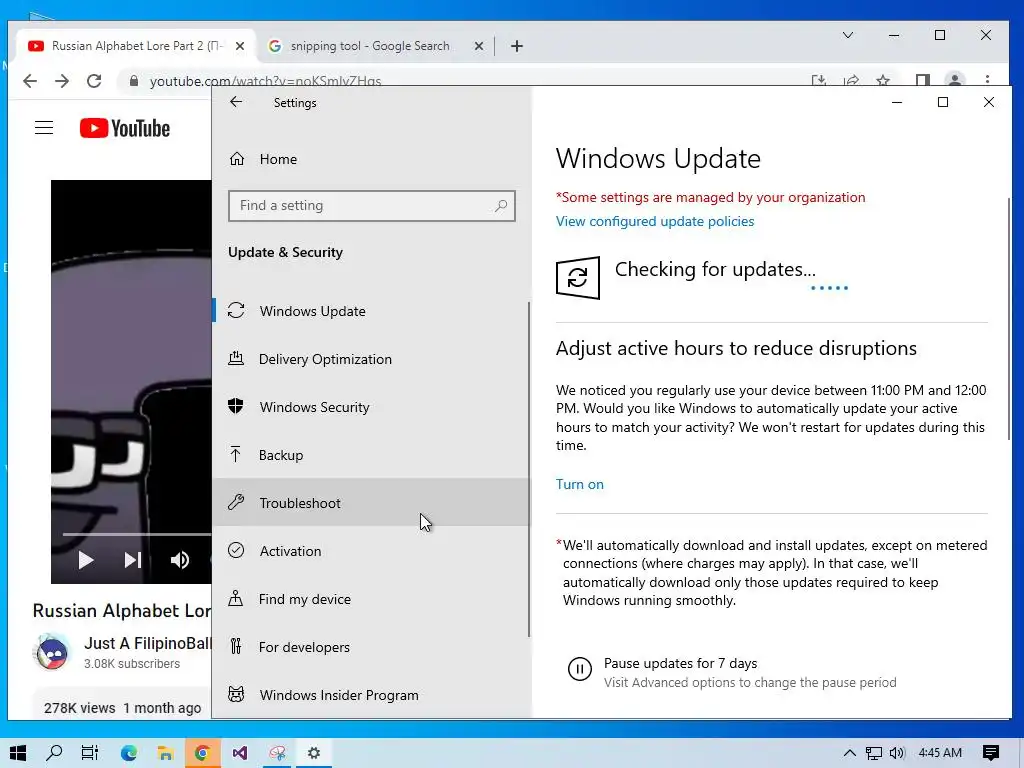Click View configured update policies link
The image size is (1024, 768).
(x=654, y=221)
